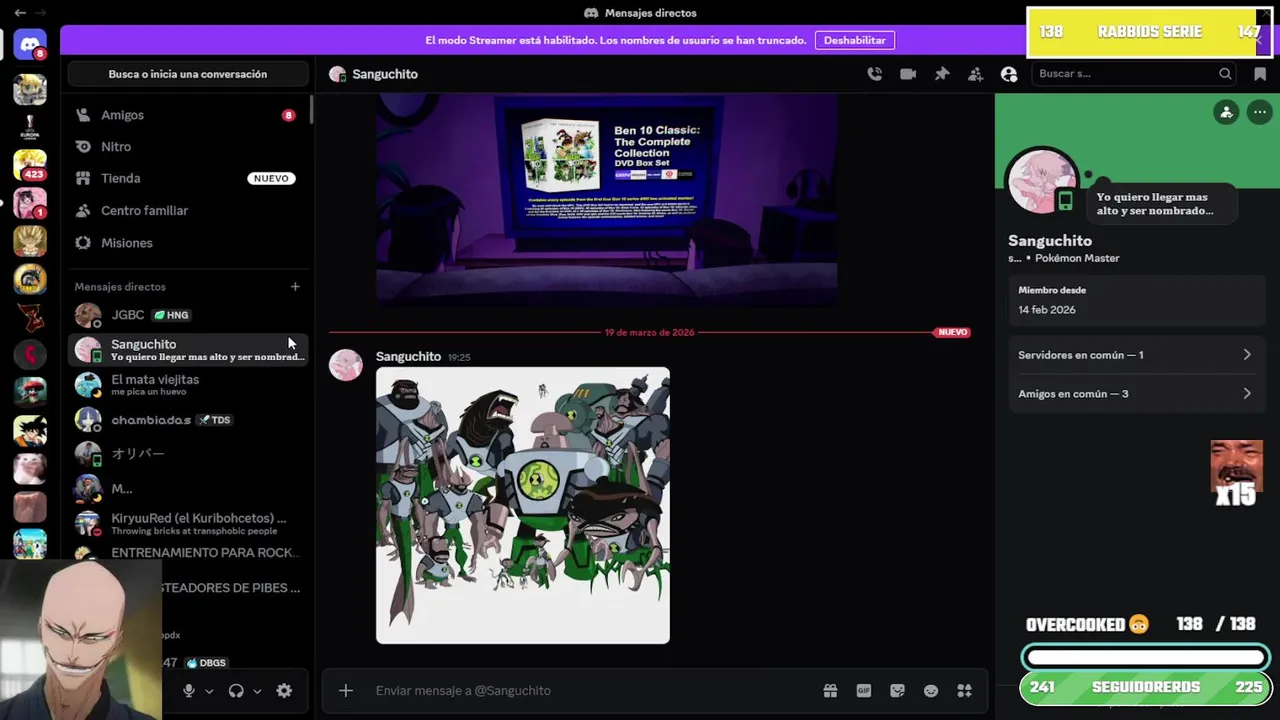Open the GIF picker

[864, 691]
